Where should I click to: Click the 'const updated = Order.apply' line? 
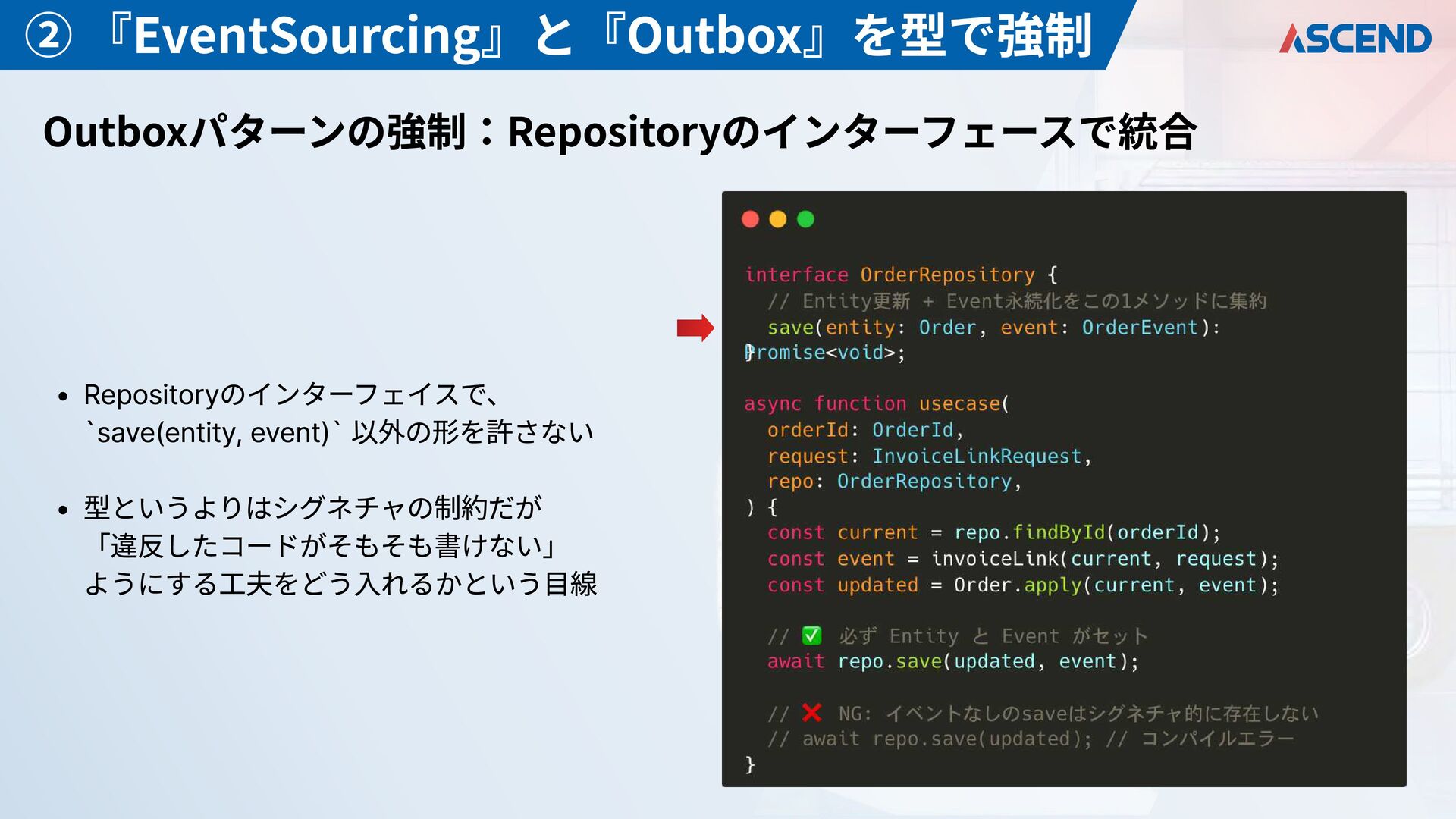click(x=1022, y=585)
